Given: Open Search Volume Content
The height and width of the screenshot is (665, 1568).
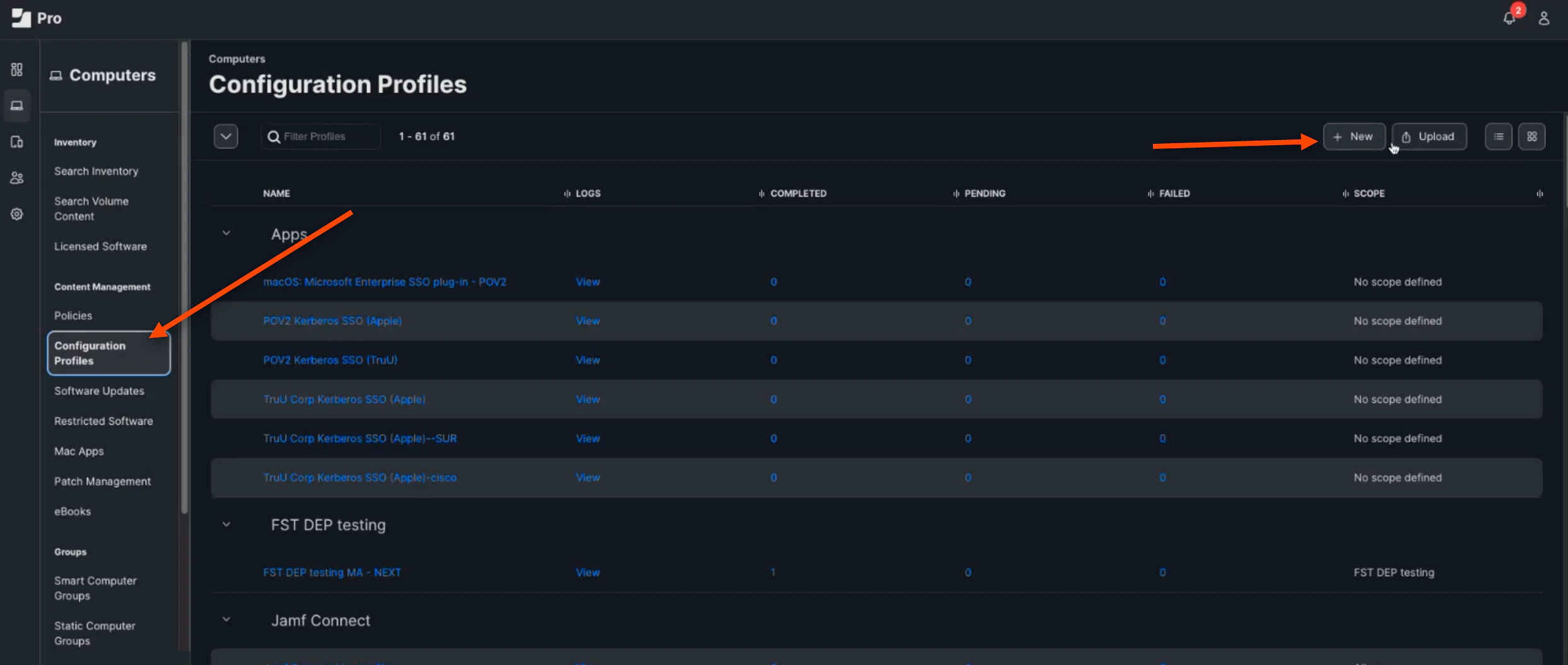Looking at the screenshot, I should click(91, 209).
